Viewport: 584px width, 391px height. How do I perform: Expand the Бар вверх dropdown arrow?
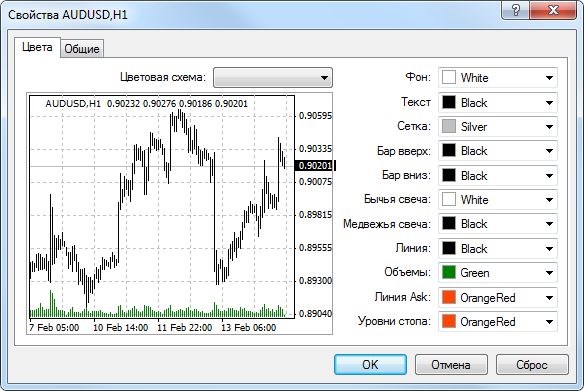click(x=549, y=151)
